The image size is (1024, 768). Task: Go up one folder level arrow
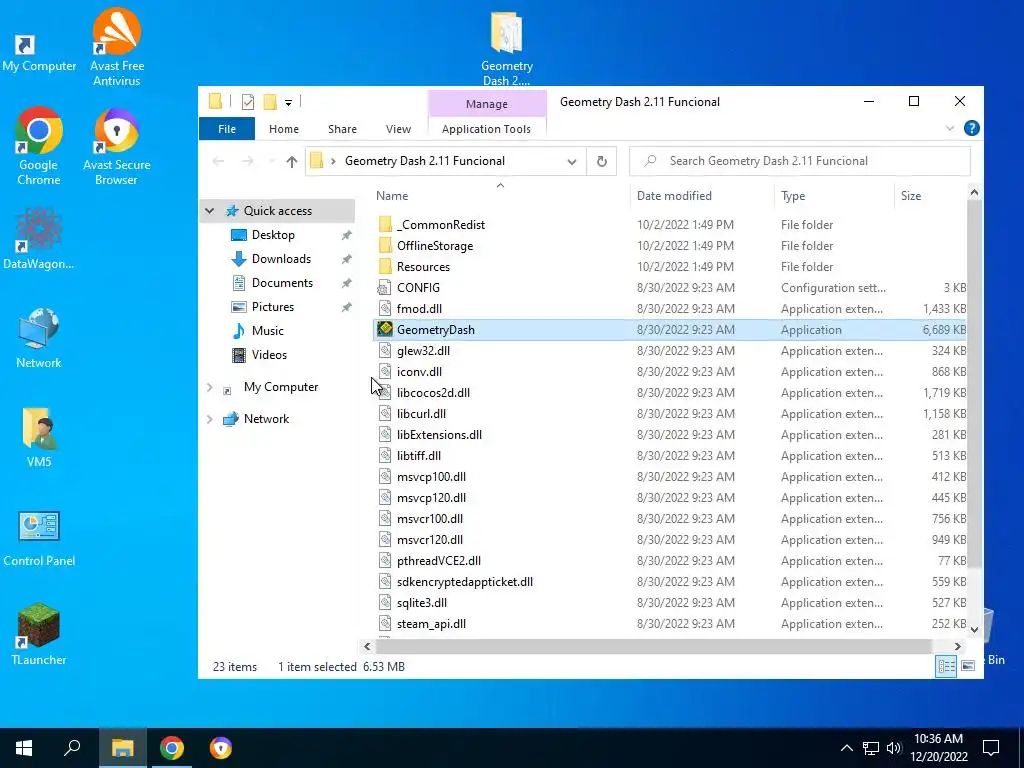[291, 161]
